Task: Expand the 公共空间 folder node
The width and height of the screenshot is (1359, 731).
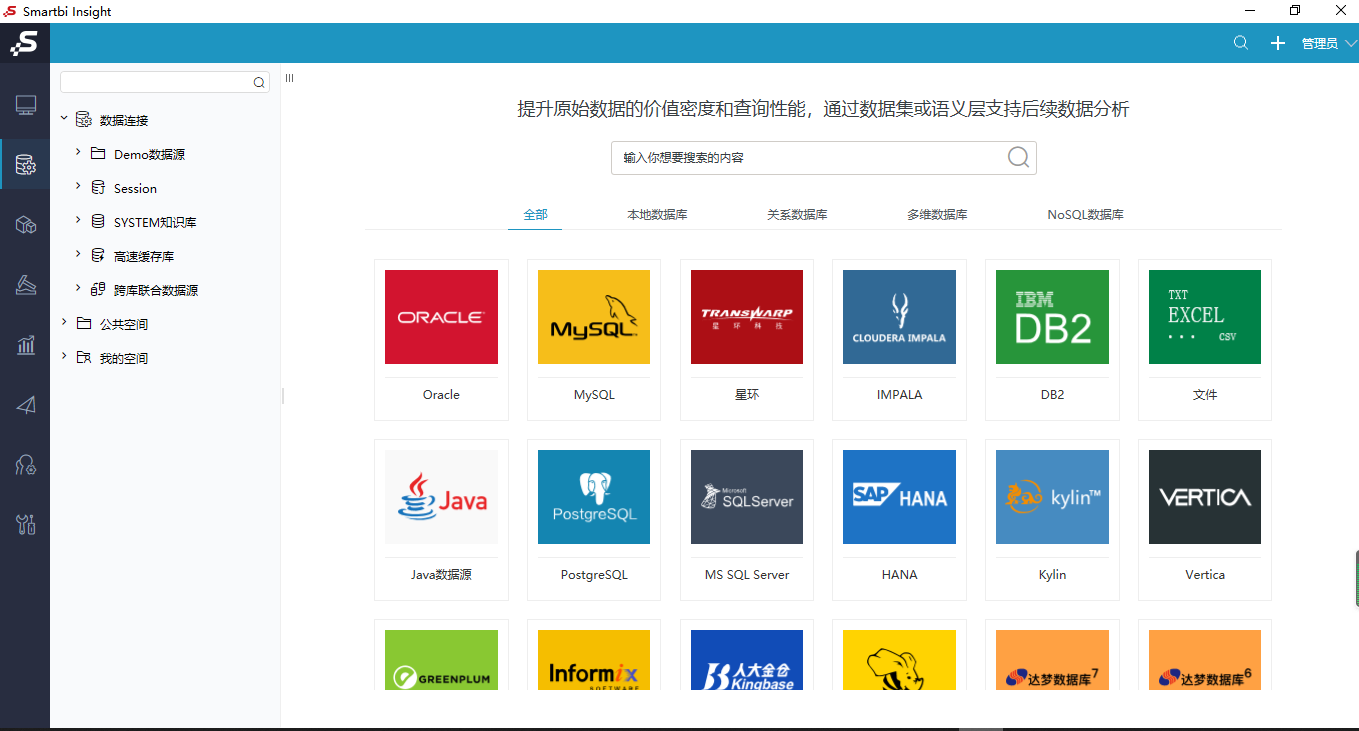Action: click(x=64, y=323)
